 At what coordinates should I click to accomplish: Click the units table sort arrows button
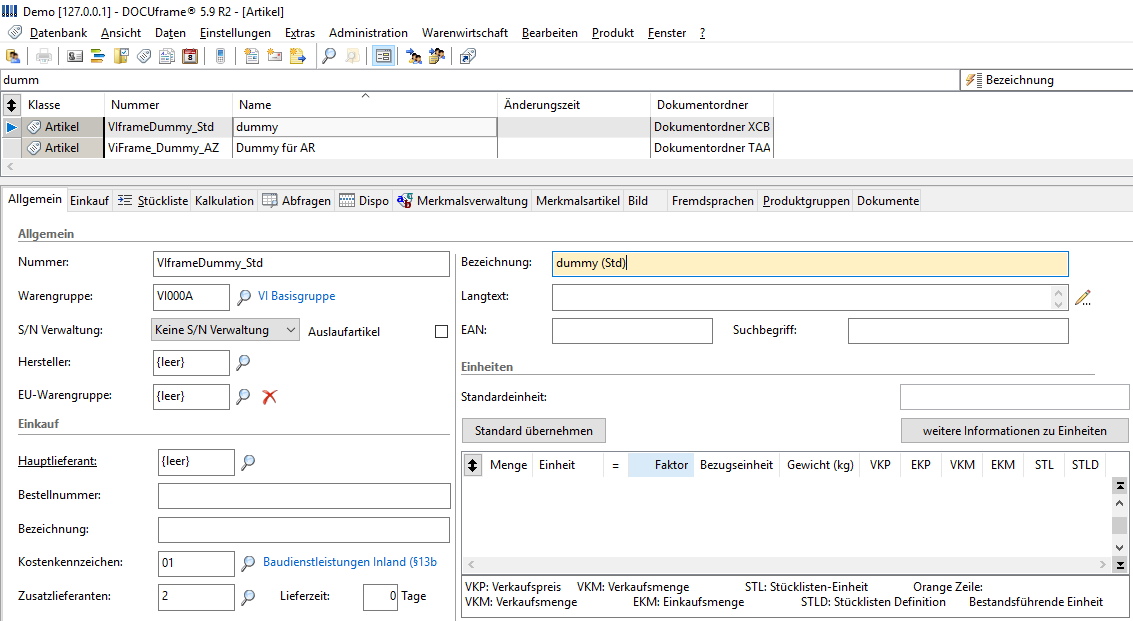[473, 465]
